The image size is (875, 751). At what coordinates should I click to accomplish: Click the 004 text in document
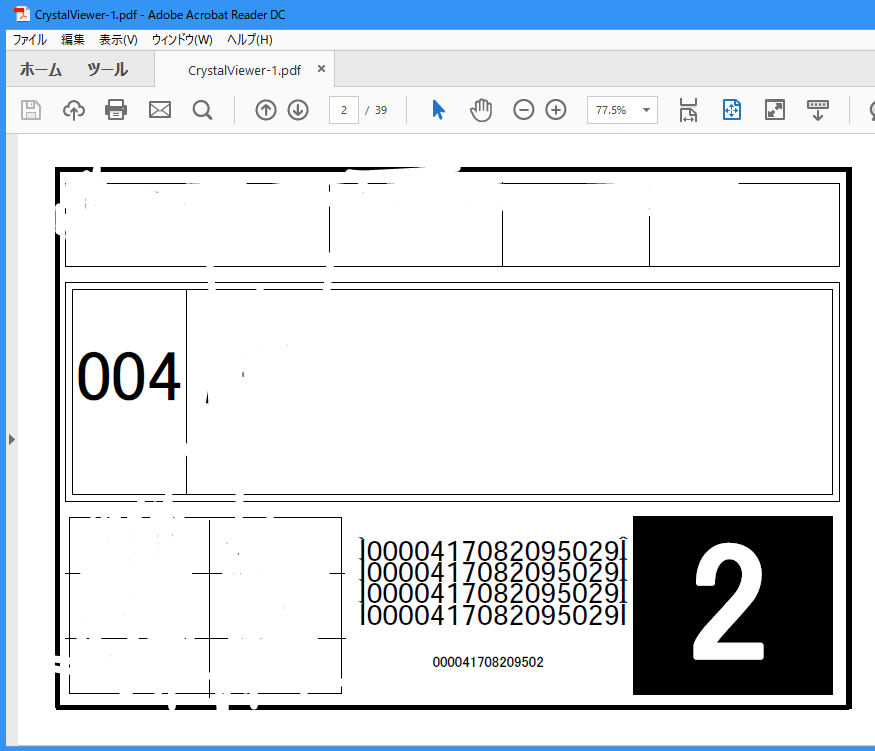[x=129, y=377]
